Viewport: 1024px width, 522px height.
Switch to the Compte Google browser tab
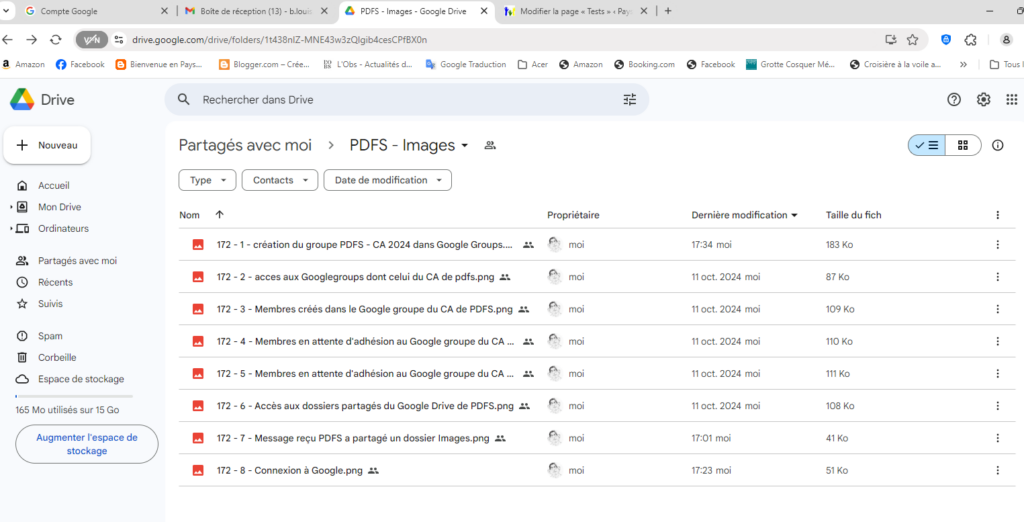point(90,11)
